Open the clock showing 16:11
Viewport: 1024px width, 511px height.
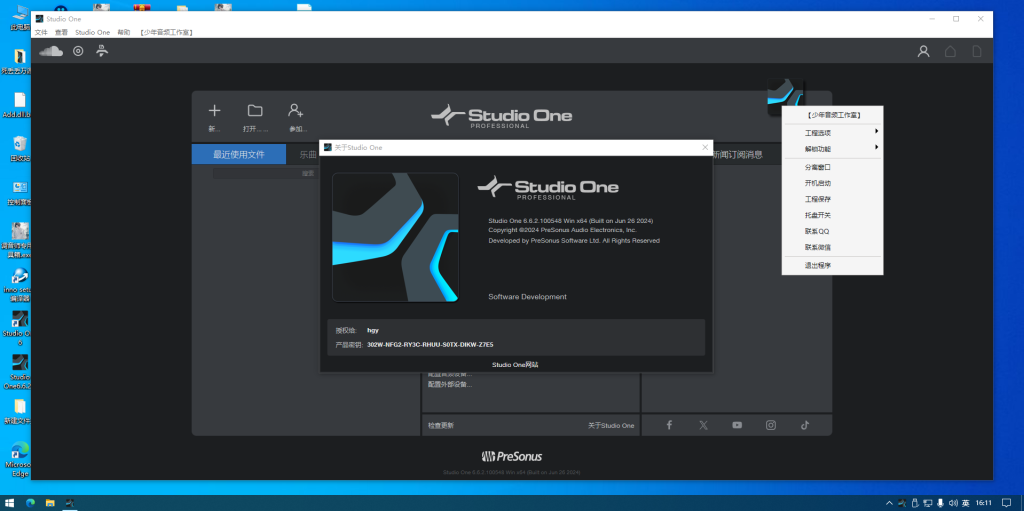coord(983,503)
